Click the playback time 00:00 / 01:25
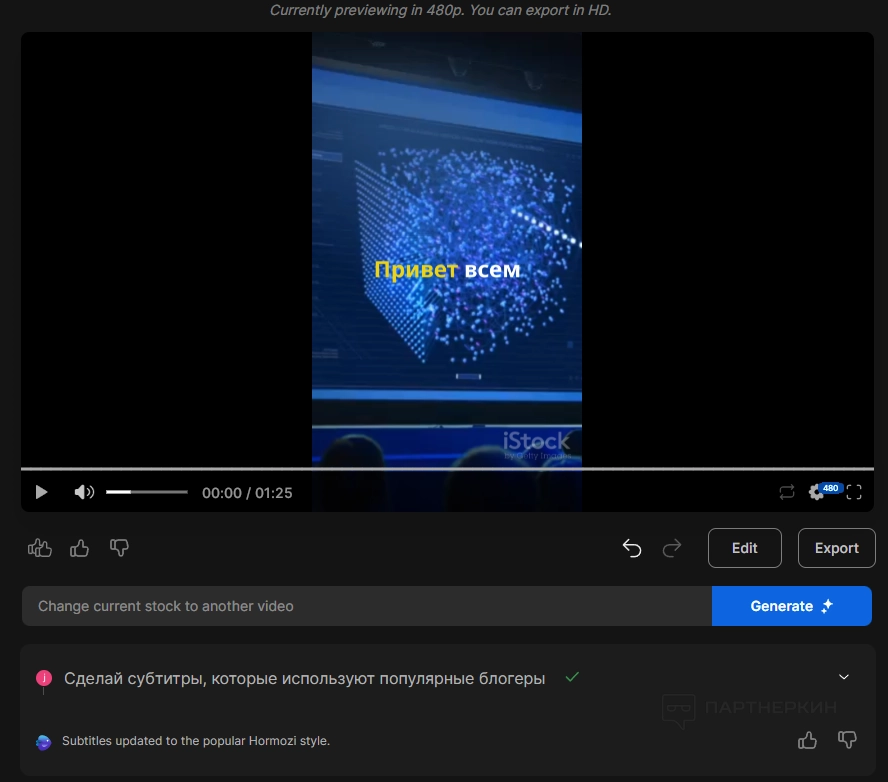Screen dimensions: 888x782 coord(247,493)
